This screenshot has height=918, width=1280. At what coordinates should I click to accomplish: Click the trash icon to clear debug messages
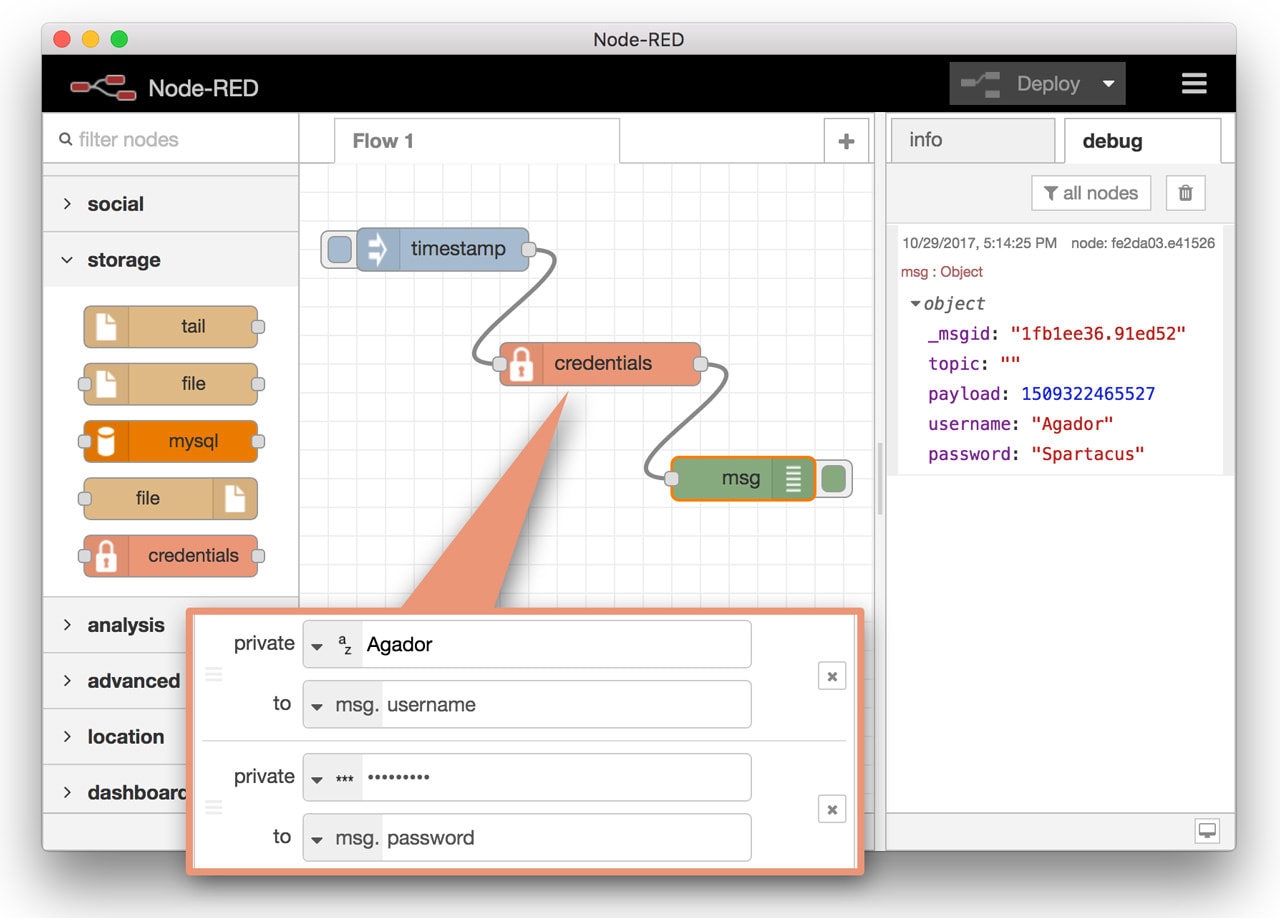click(1185, 192)
